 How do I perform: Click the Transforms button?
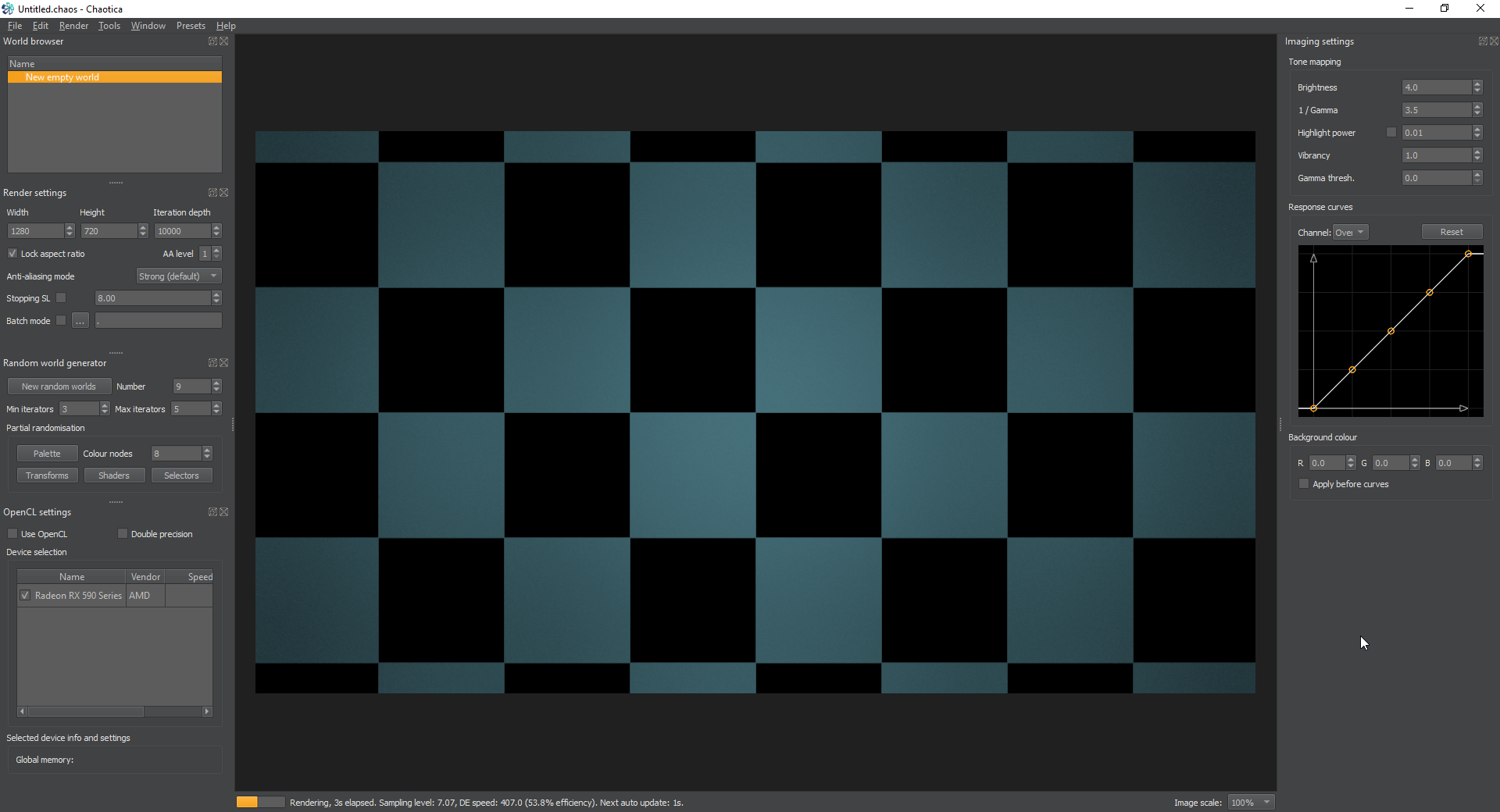tap(47, 475)
